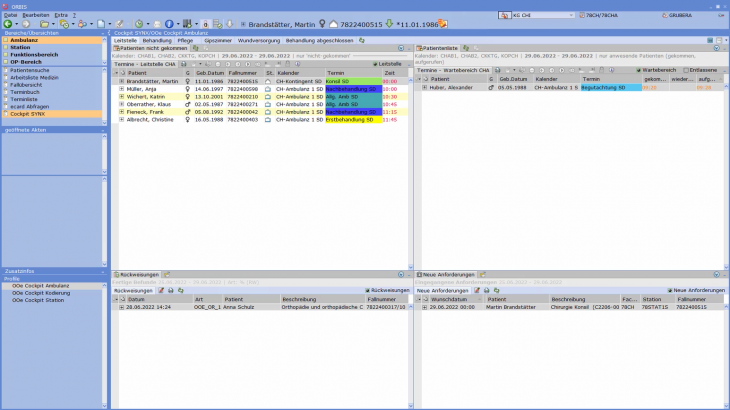Click the blue info icon in the main toolbar
Screen dimensions: 730x410
169,23
